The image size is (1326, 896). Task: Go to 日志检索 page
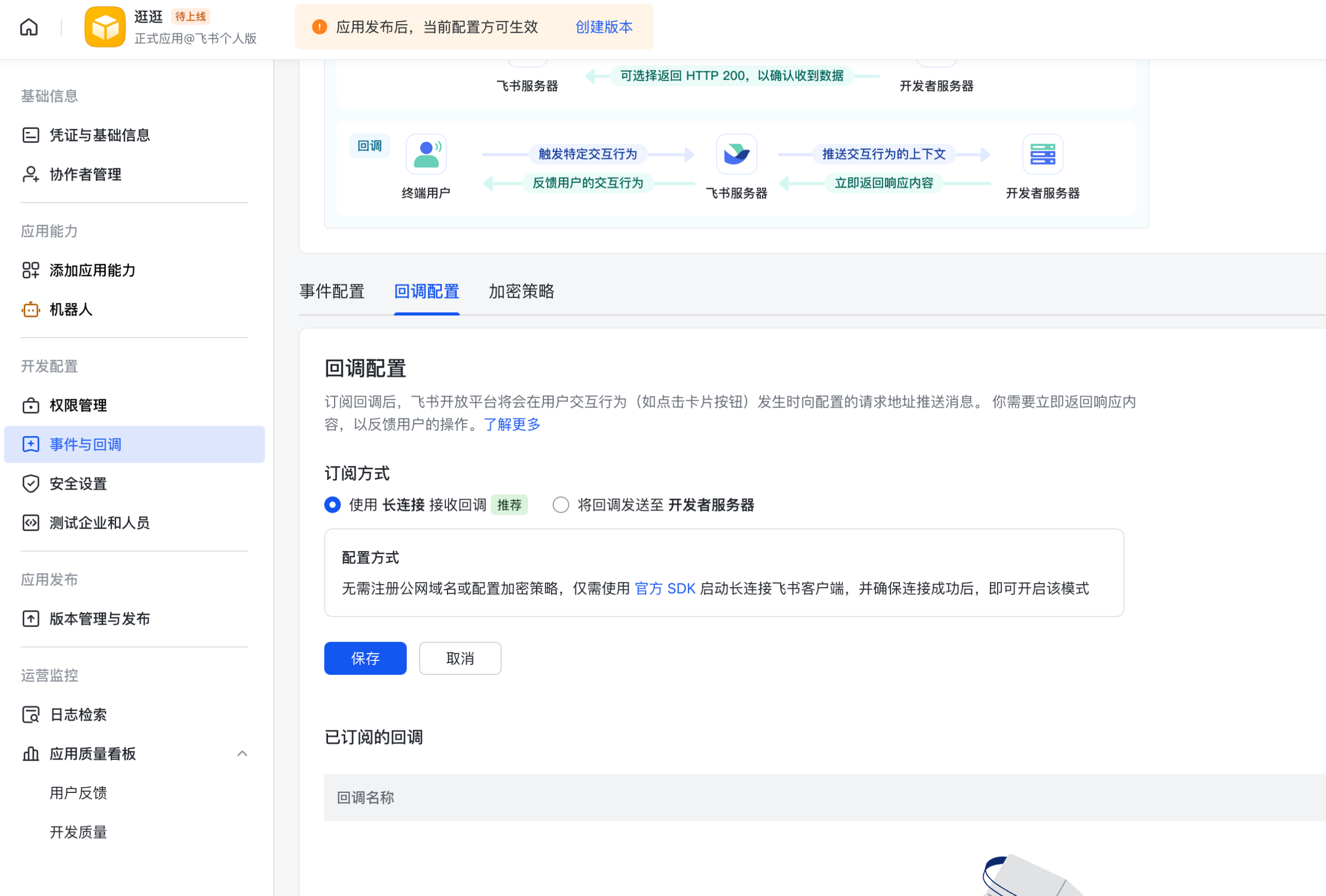point(78,715)
